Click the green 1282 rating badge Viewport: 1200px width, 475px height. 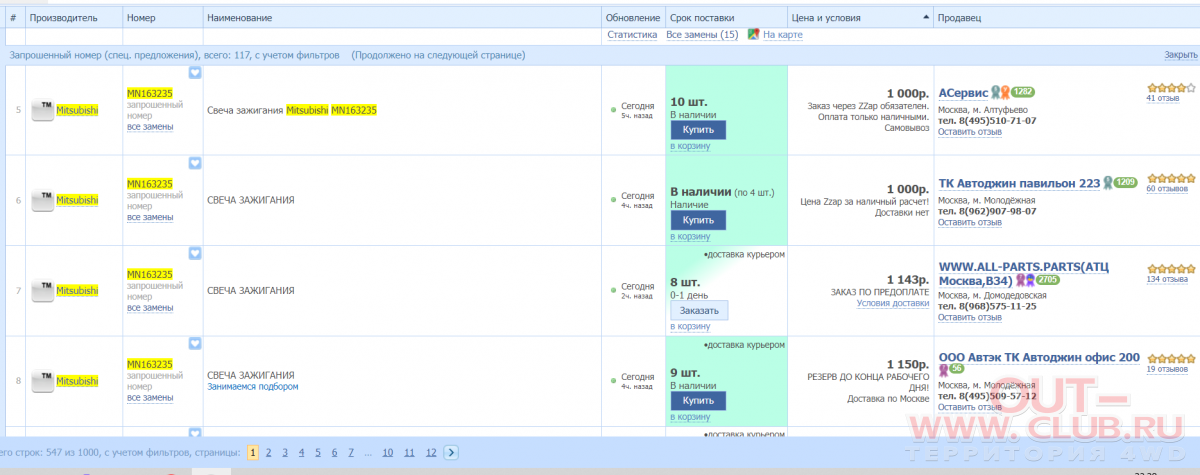pos(1021,92)
